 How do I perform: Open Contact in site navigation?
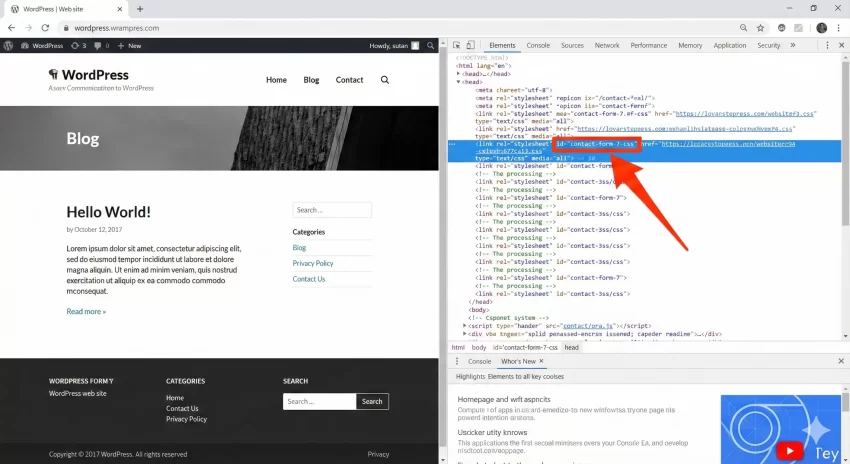click(349, 80)
